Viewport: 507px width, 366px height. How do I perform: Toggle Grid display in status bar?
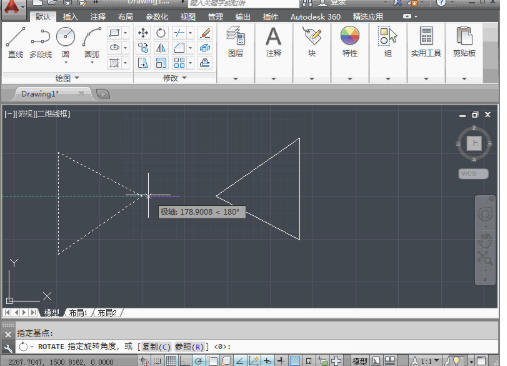point(171,361)
